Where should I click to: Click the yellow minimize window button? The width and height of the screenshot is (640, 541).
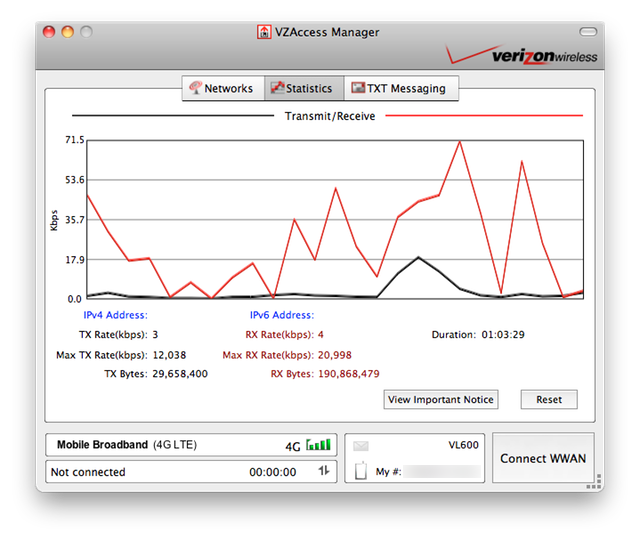[x=68, y=32]
